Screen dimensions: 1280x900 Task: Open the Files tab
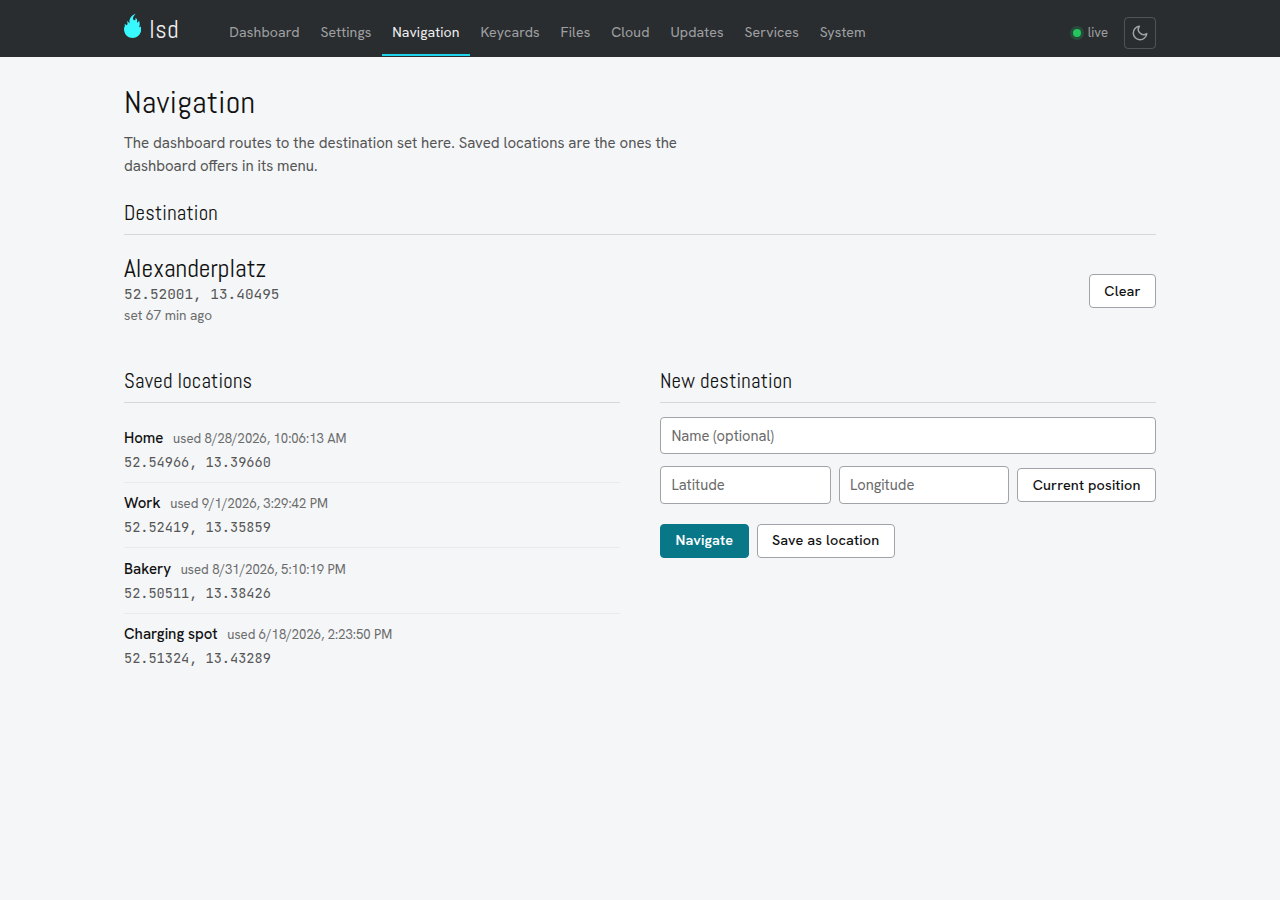(x=575, y=32)
